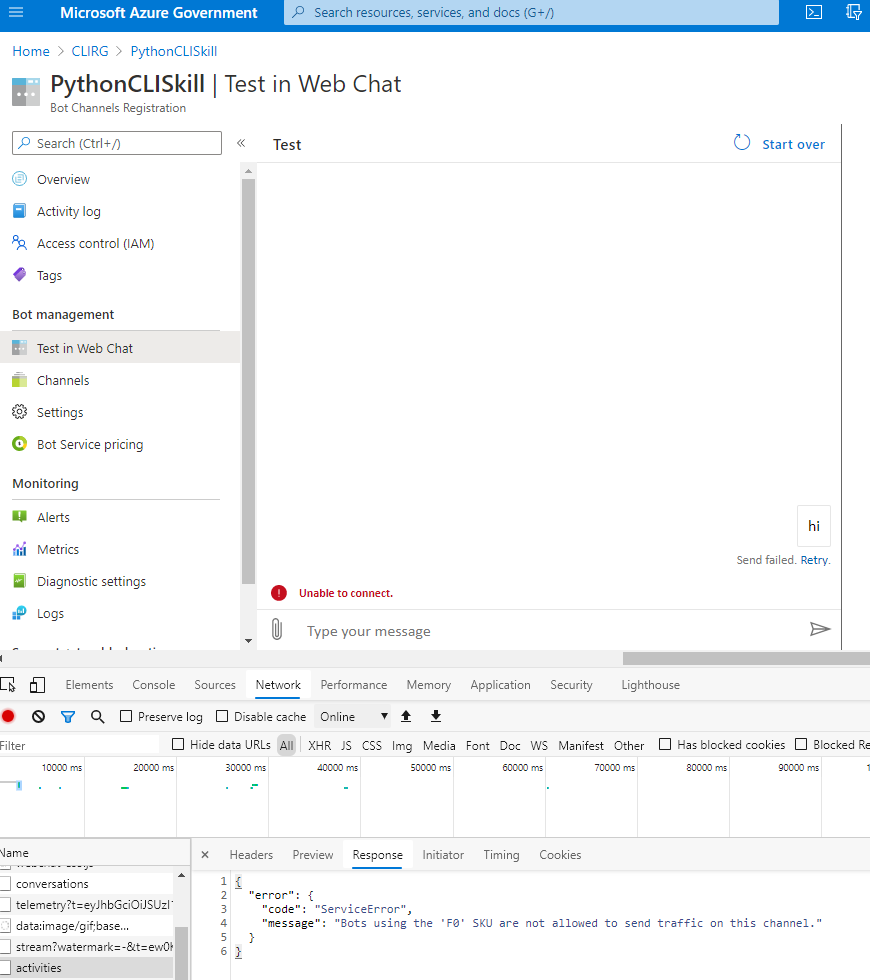870x980 pixels.
Task: Collapse the sidebar with the double chevron
Action: click(241, 143)
